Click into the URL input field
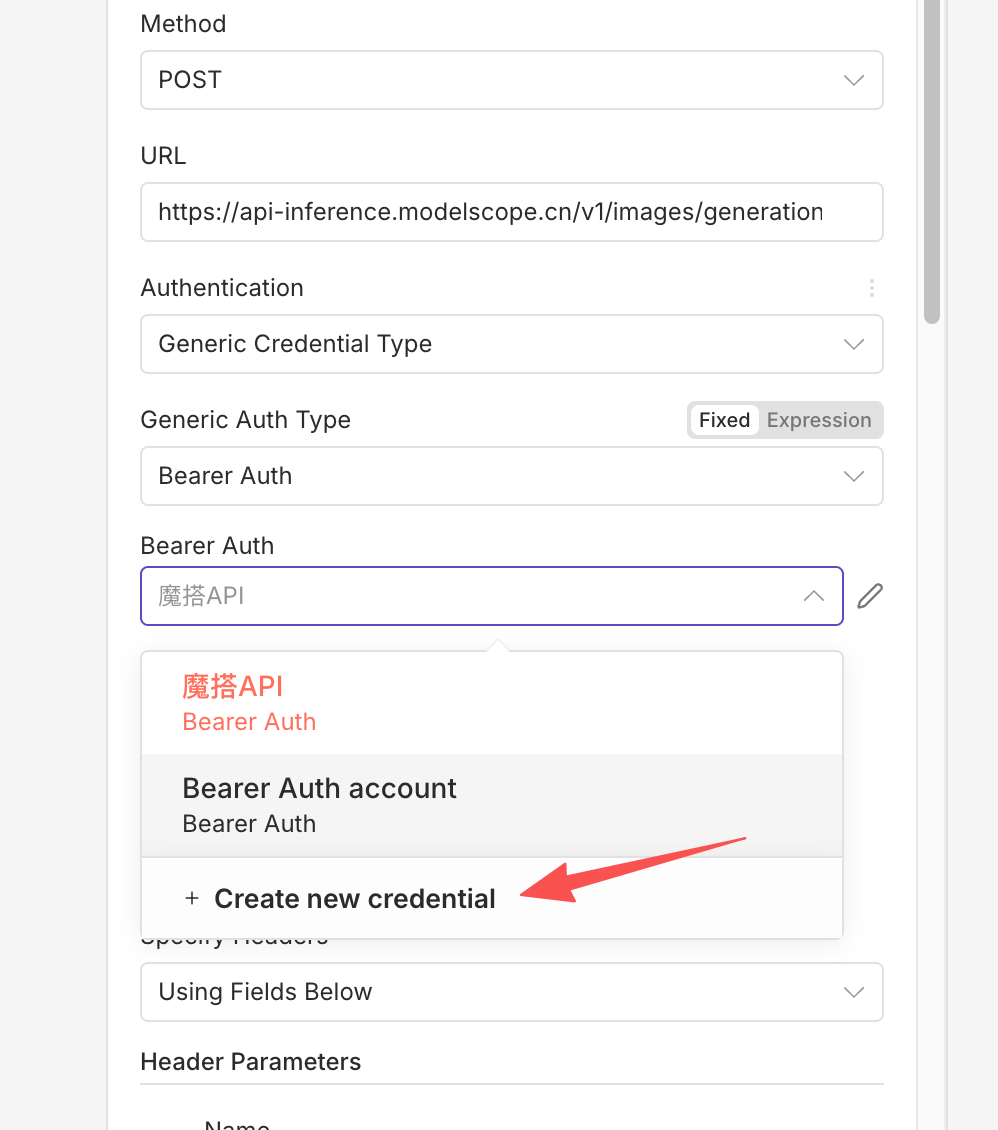Screen dimensions: 998x1130 [490, 212]
